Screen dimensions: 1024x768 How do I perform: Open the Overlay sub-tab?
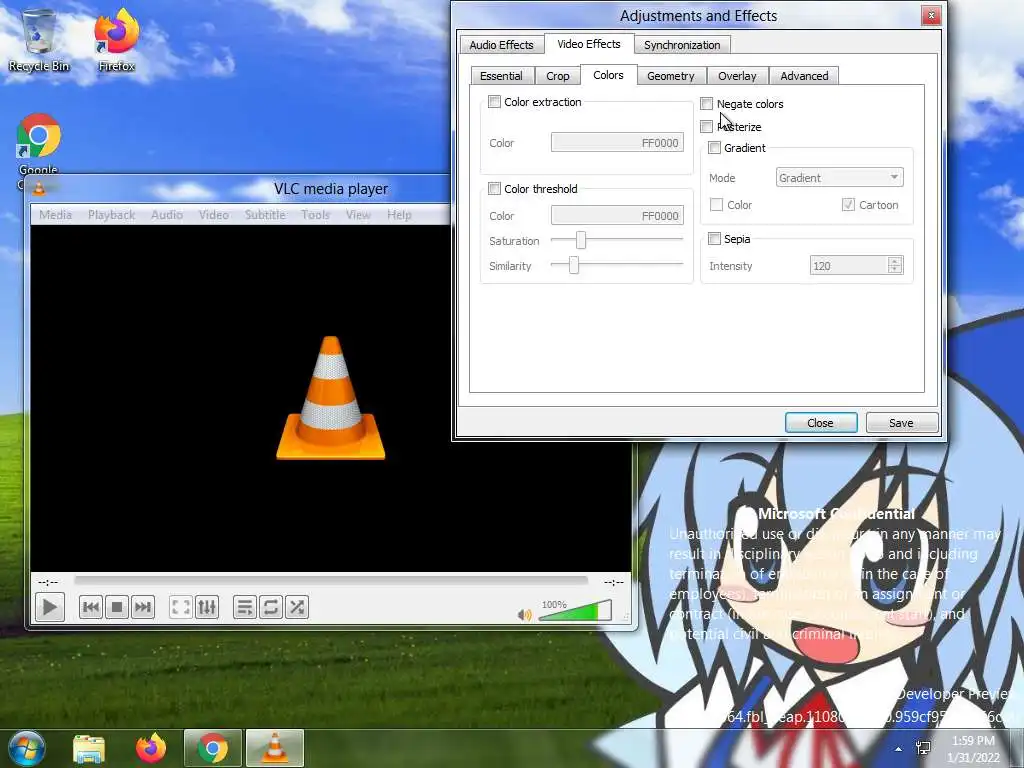(x=737, y=76)
